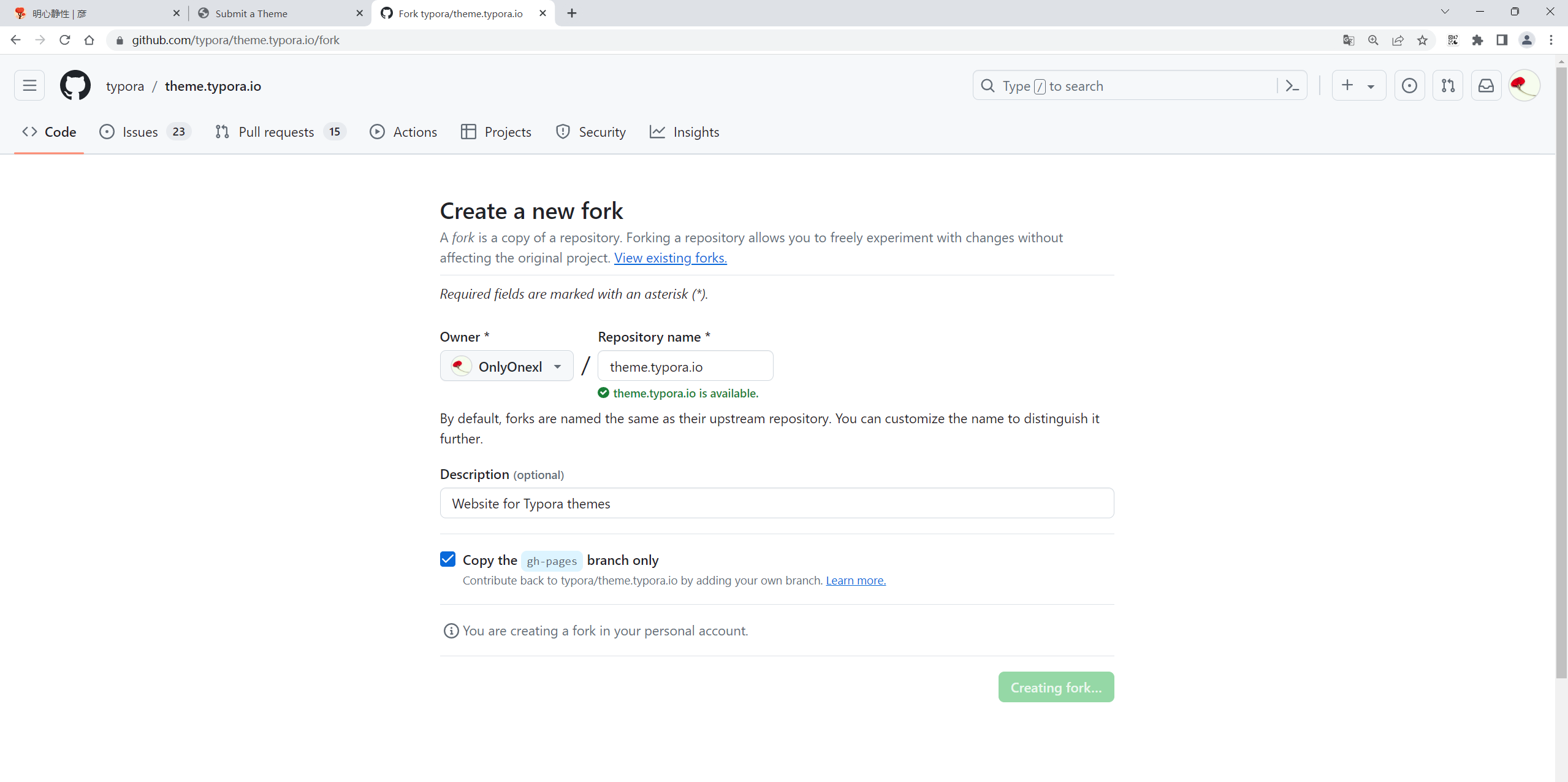This screenshot has width=1568, height=782.
Task: Switch to the Issues tab
Action: (145, 132)
